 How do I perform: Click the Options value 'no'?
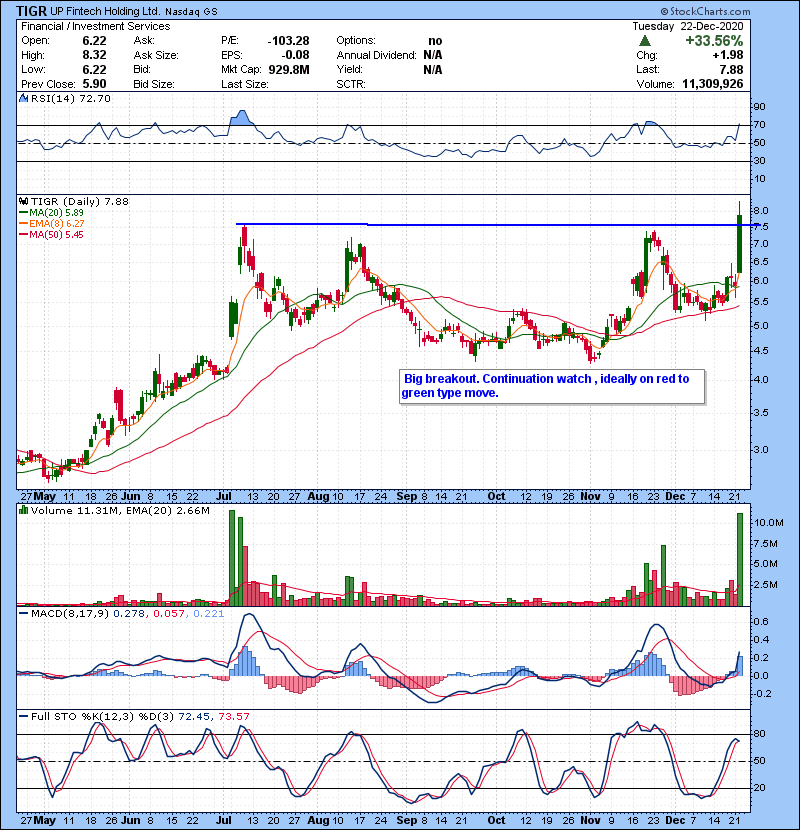tap(435, 41)
